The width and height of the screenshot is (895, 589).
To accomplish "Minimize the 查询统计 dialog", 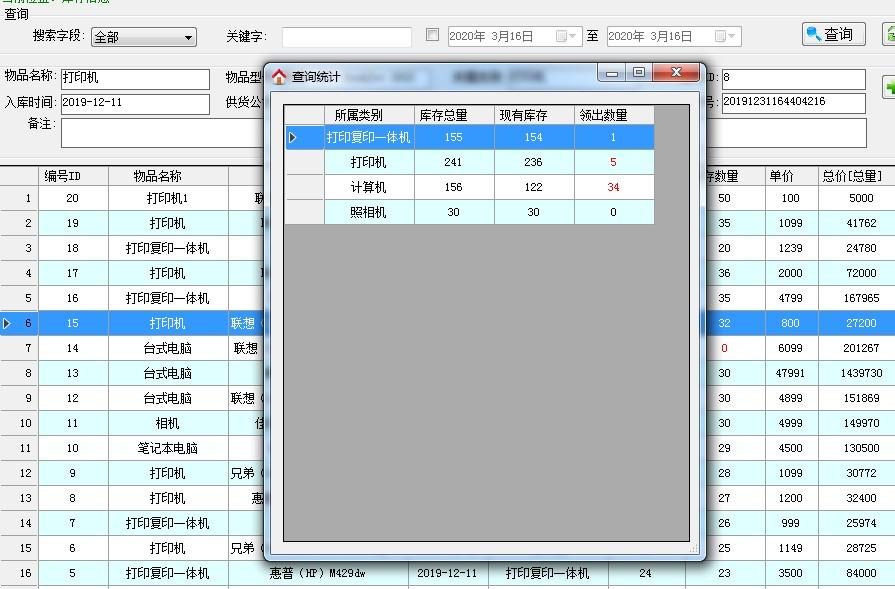I will 612,72.
